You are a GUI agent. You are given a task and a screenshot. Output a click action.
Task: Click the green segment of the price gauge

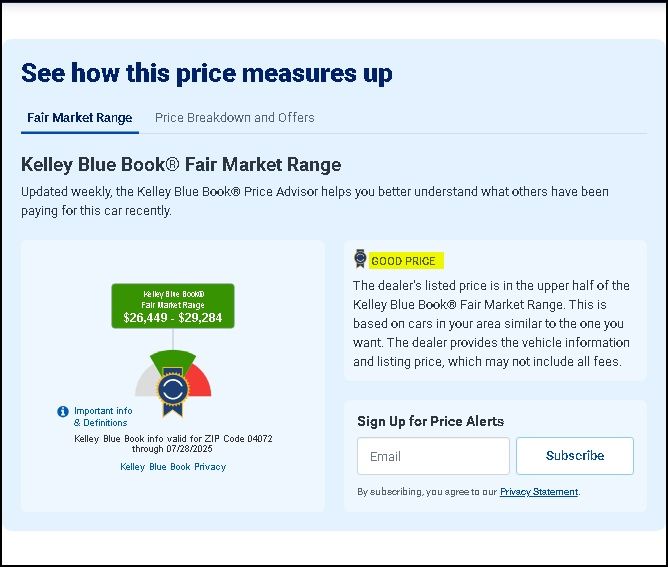tap(173, 359)
